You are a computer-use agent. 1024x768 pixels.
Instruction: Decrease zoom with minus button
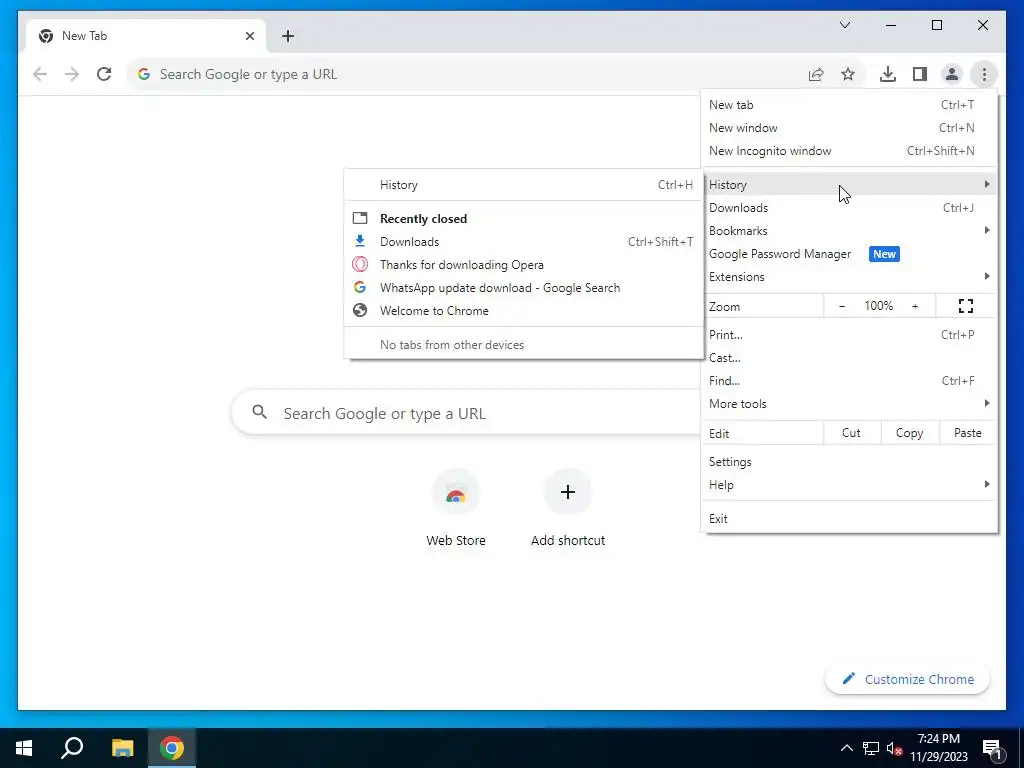(842, 306)
